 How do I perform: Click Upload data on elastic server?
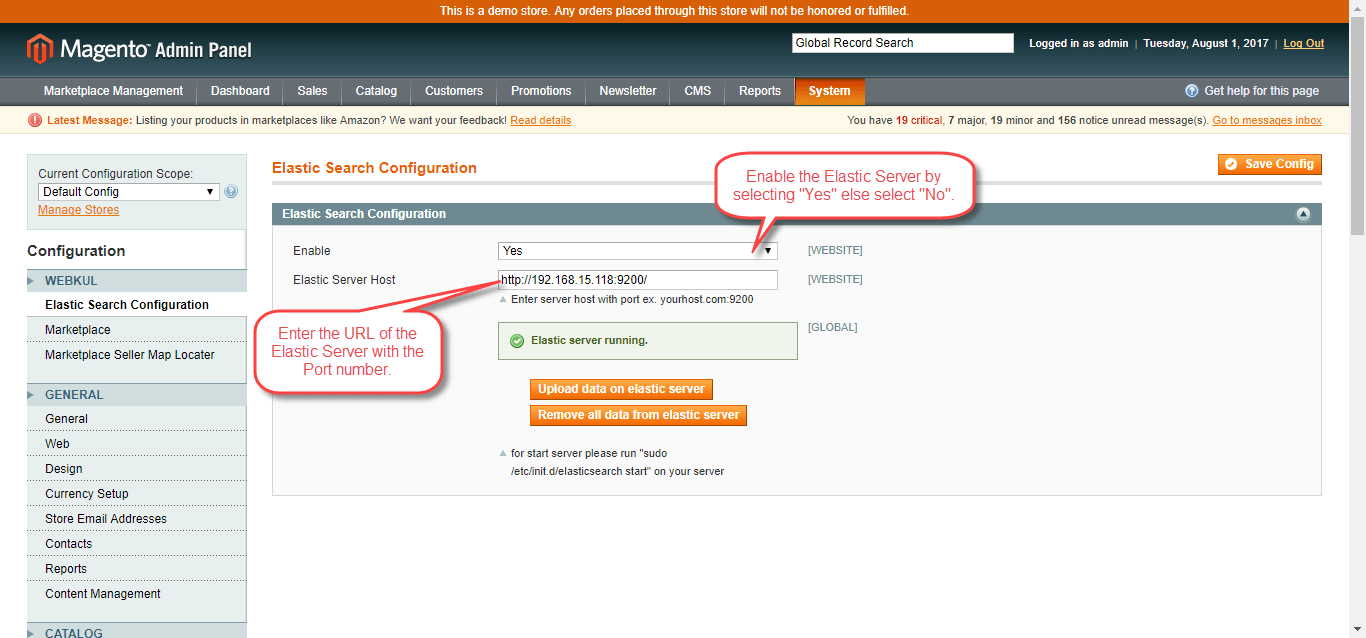[x=621, y=389]
